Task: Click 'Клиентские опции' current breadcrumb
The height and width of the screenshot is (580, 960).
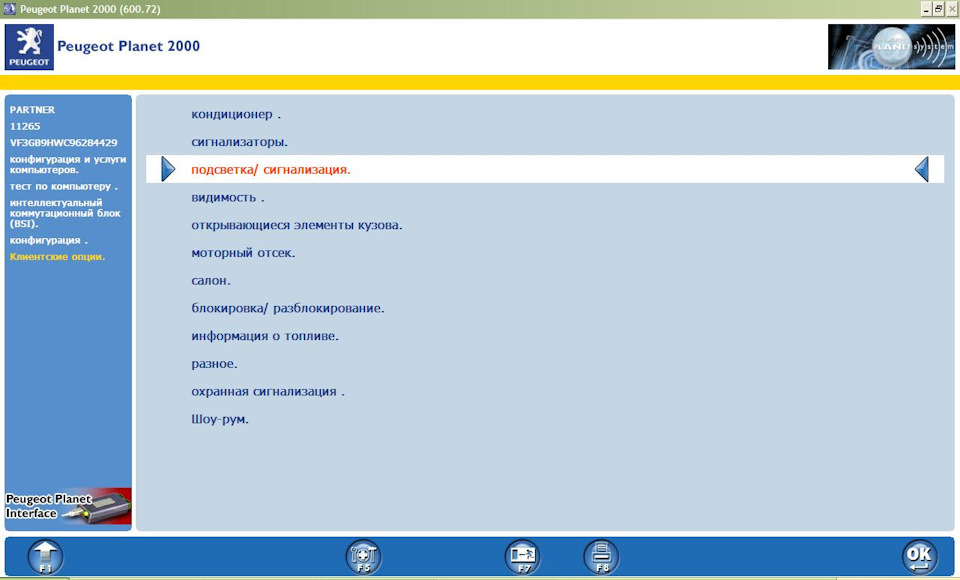Action: (x=58, y=257)
